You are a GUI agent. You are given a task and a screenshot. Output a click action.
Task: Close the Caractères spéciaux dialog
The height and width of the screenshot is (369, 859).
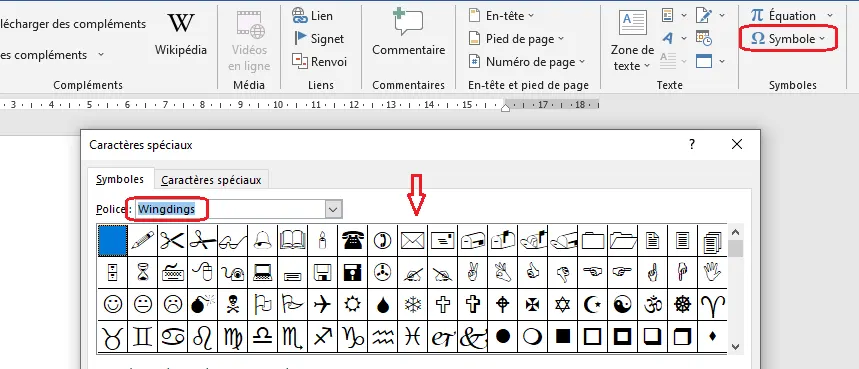737,145
